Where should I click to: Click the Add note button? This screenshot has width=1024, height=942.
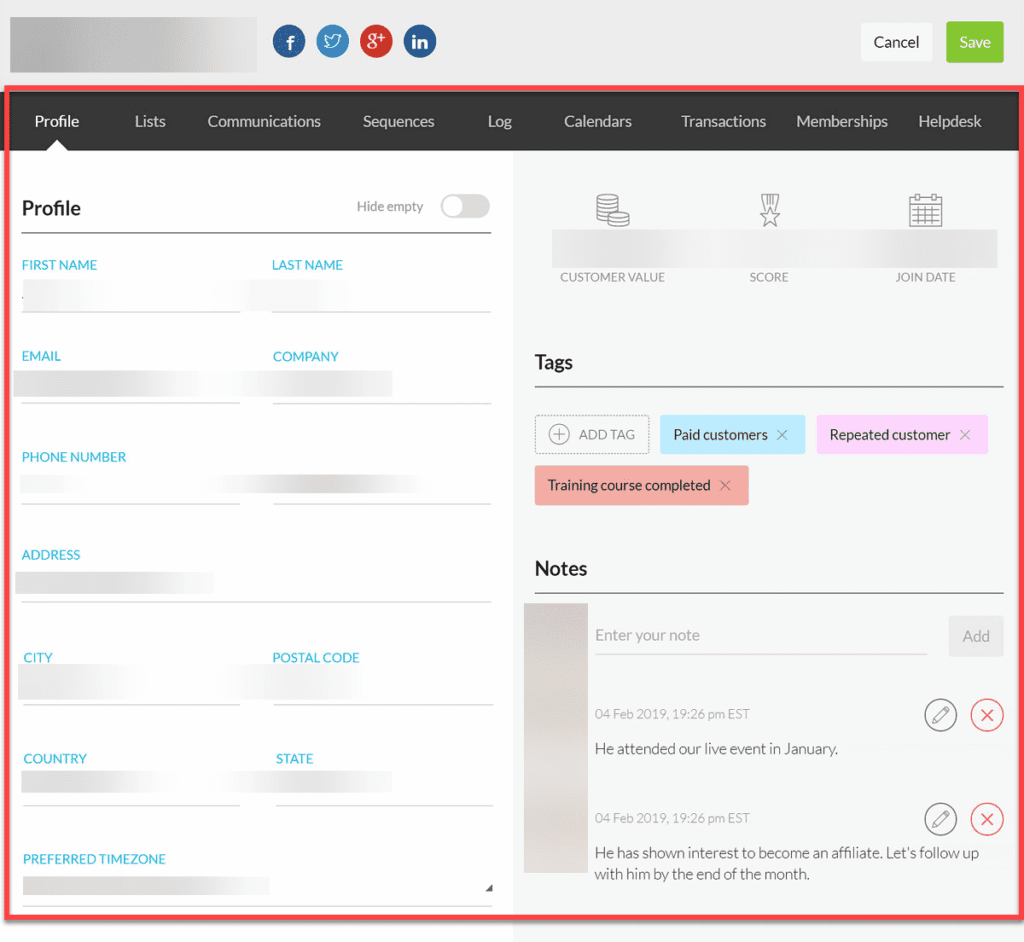pyautogui.click(x=976, y=636)
